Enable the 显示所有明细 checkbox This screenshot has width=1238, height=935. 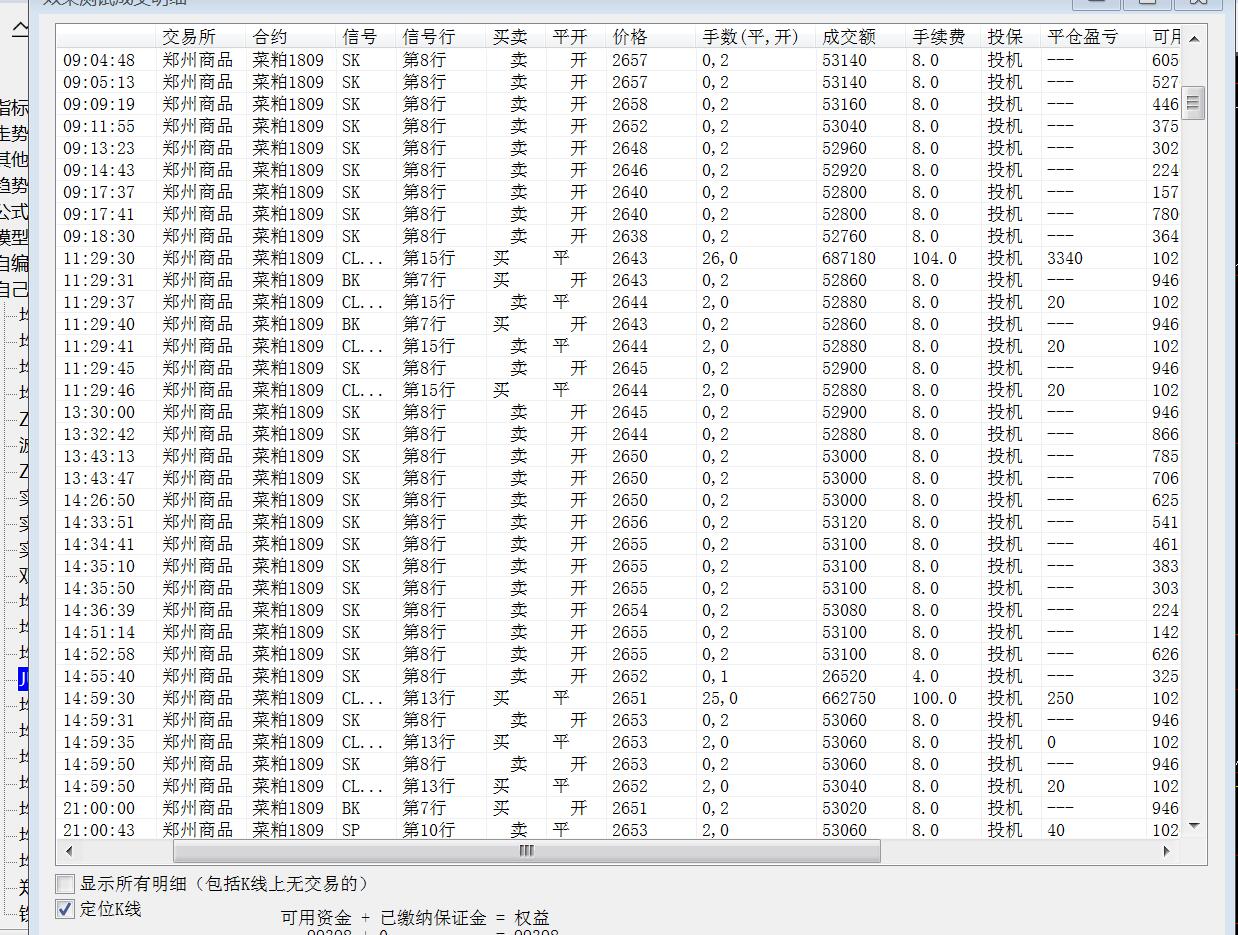tap(66, 884)
